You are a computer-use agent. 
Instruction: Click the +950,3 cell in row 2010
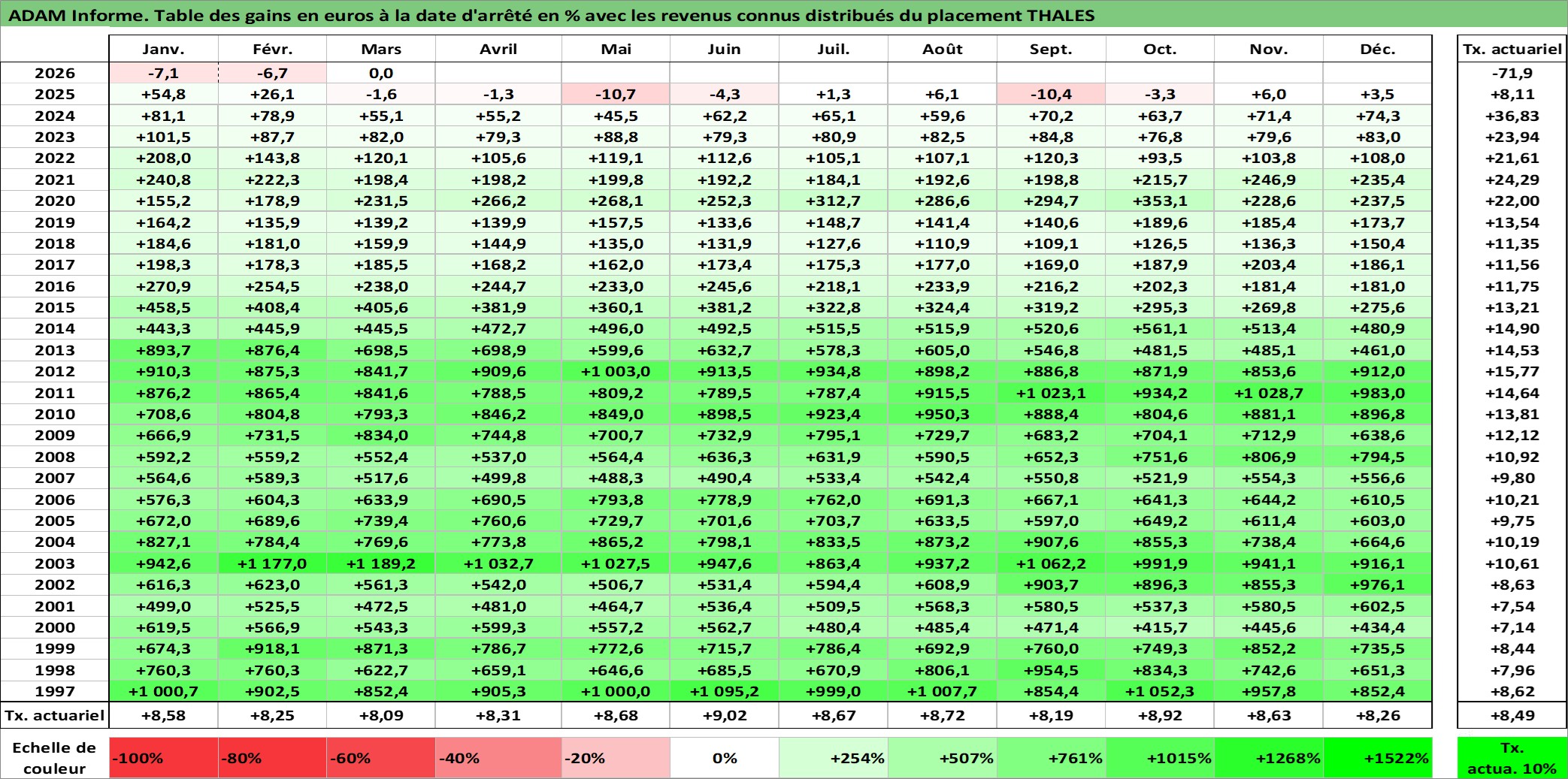[x=943, y=414]
